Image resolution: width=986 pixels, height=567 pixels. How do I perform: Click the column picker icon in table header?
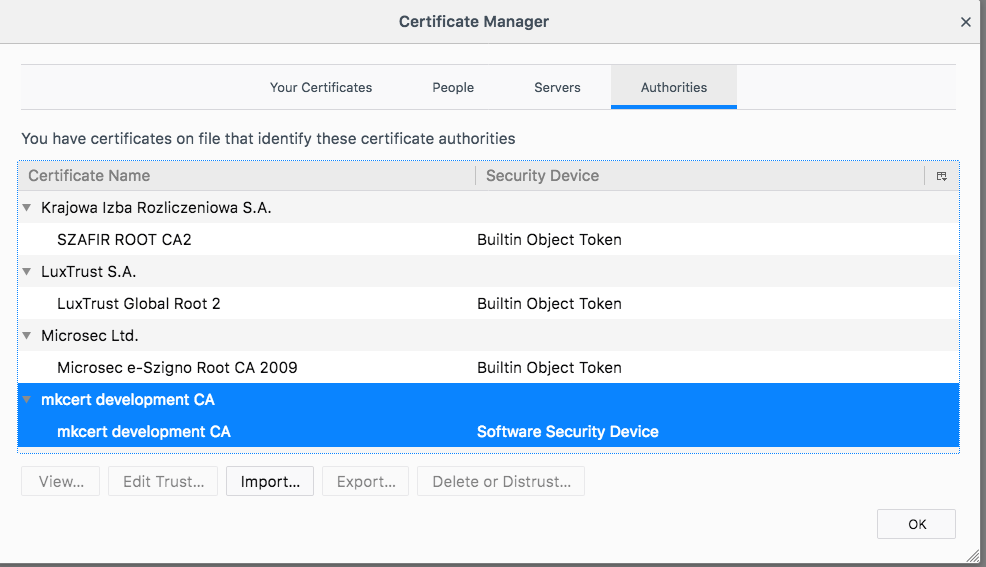coord(941,176)
